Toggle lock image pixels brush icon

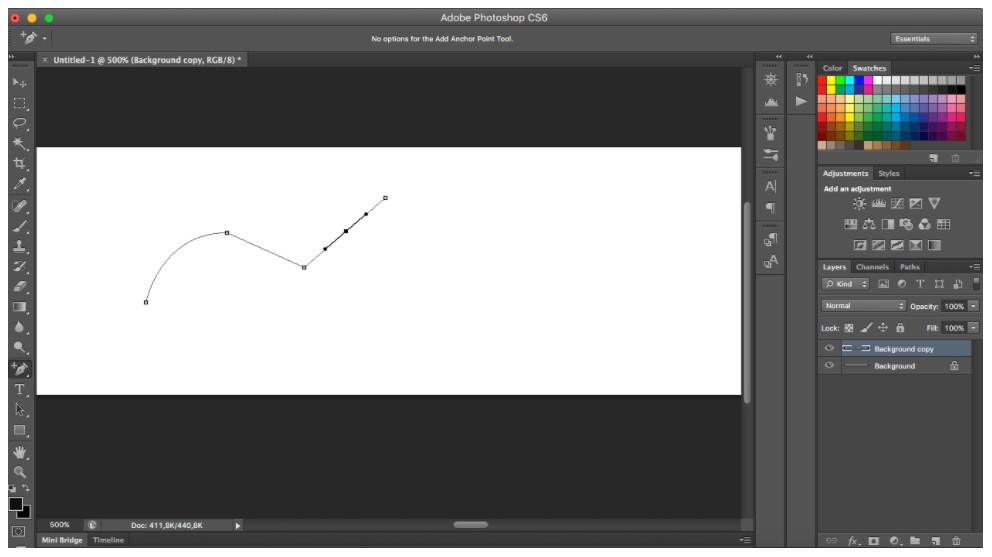click(866, 328)
